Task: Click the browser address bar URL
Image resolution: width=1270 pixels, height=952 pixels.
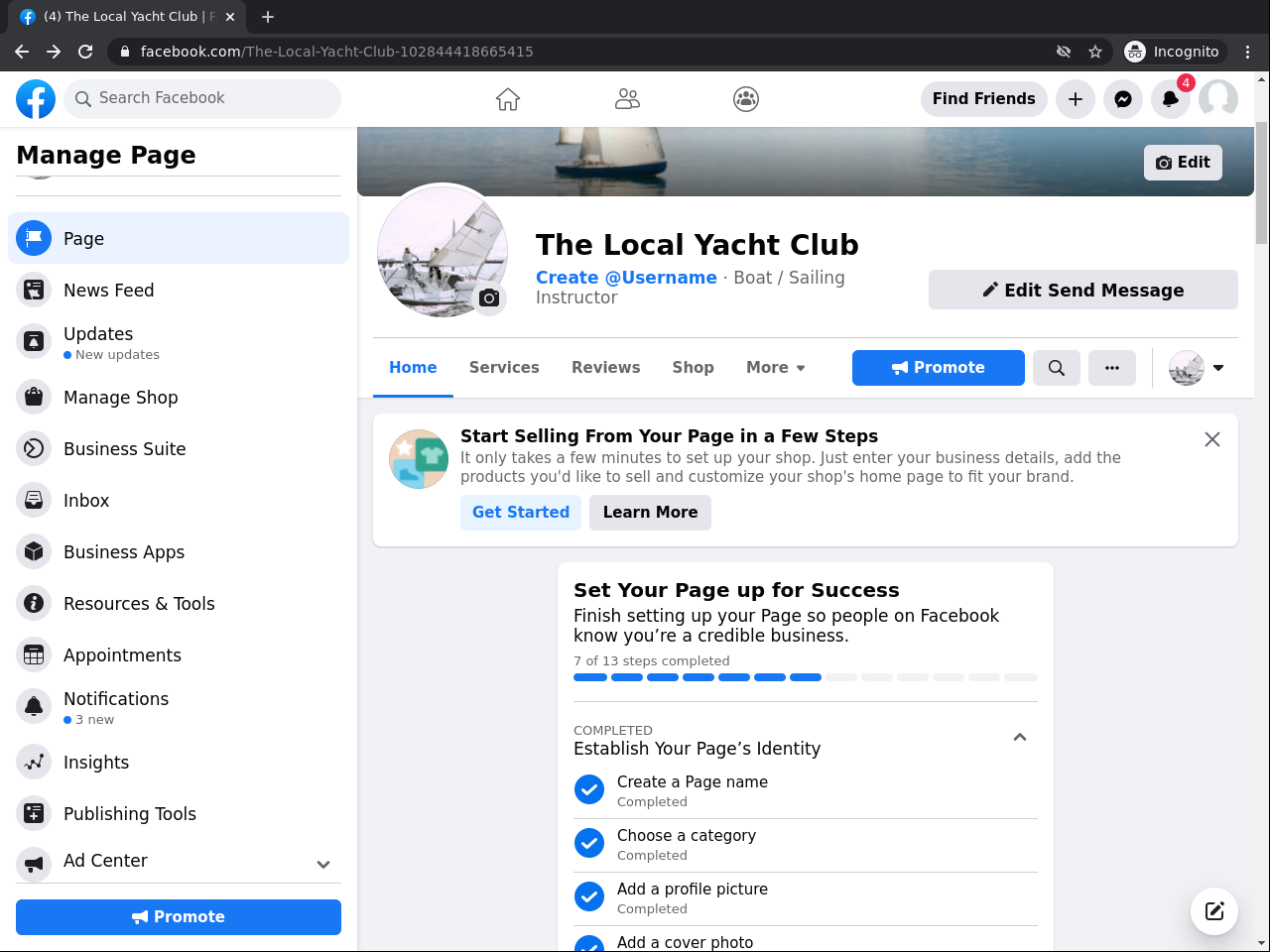Action: pos(336,52)
